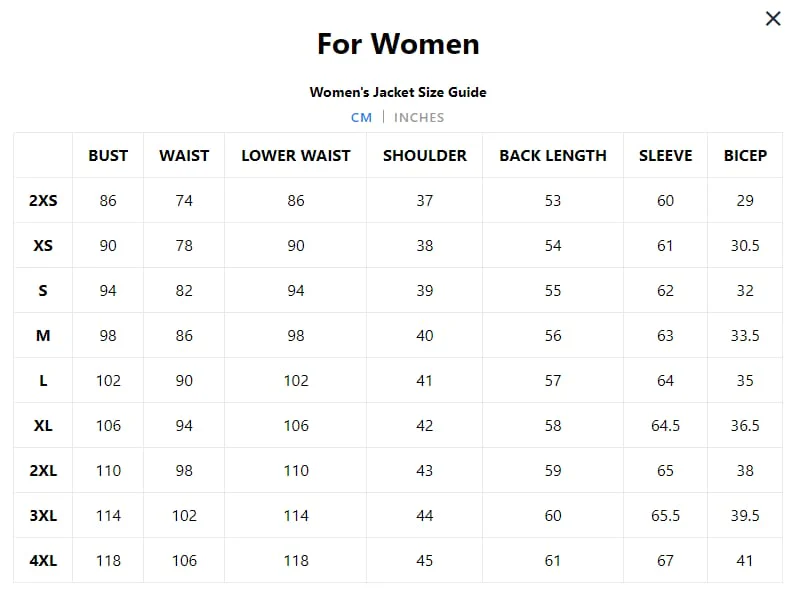Click the BACK LENGTH column header
Image resolution: width=797 pixels, height=612 pixels.
point(553,155)
